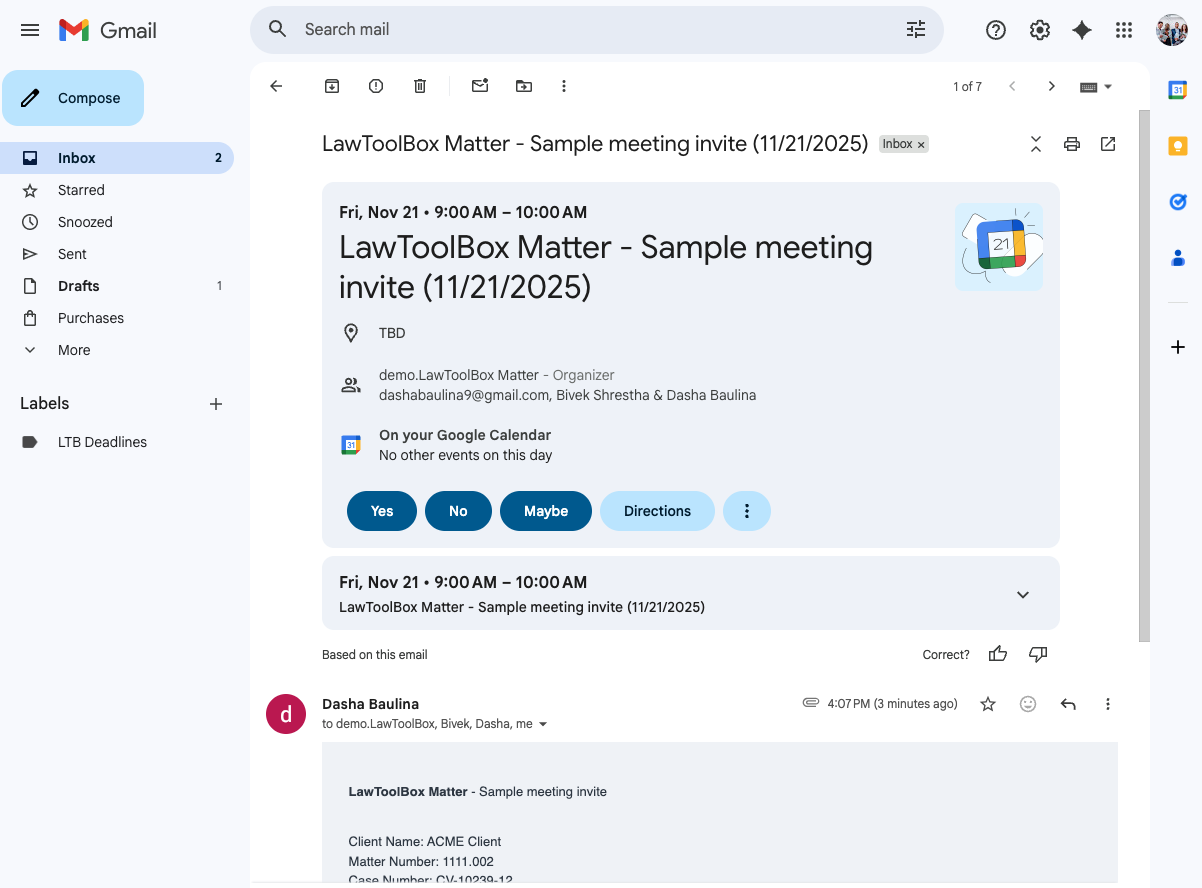Star Dasha Baulina's message

point(988,704)
